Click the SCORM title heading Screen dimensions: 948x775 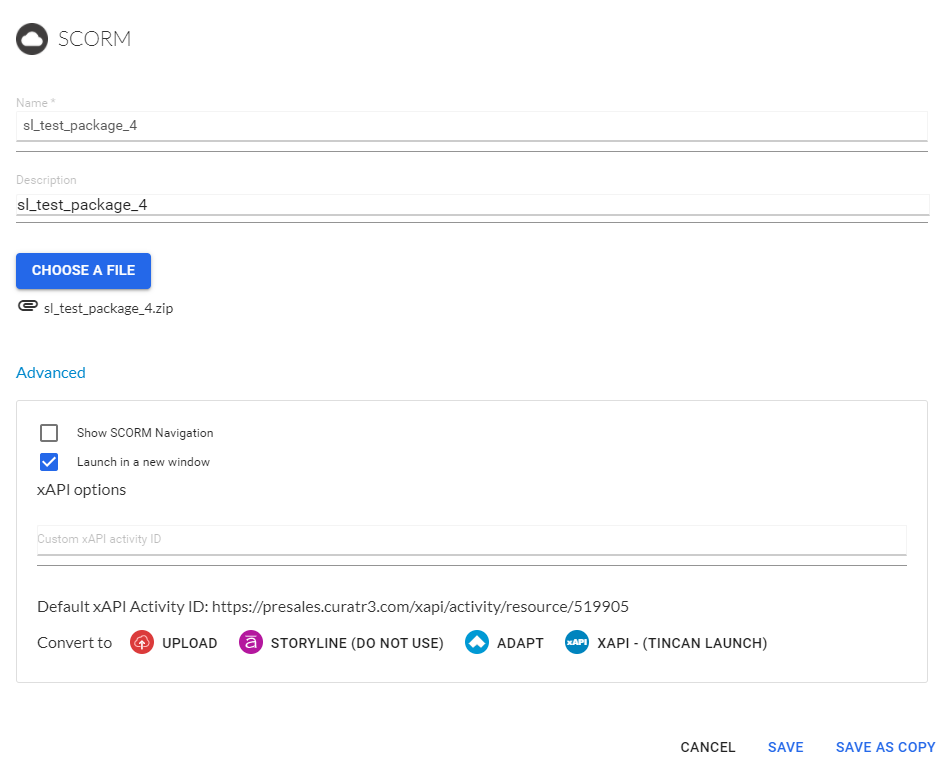[x=94, y=39]
